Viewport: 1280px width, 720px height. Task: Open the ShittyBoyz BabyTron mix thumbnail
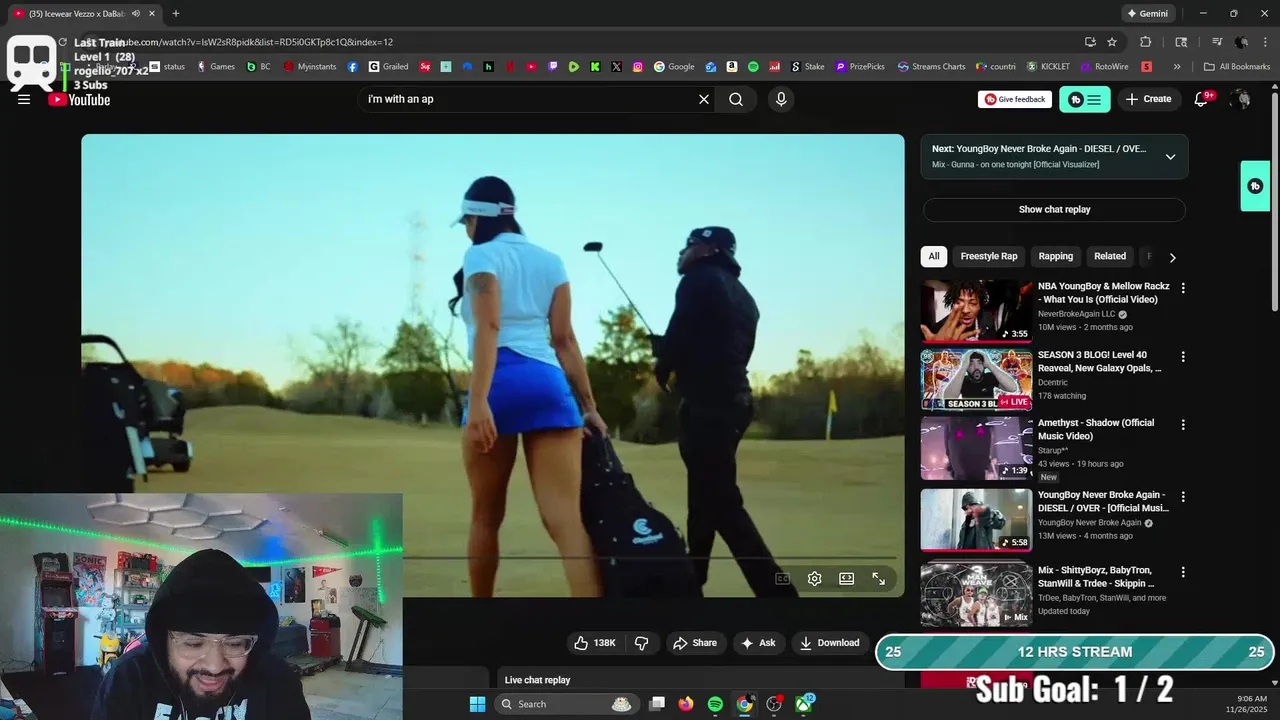pos(976,594)
